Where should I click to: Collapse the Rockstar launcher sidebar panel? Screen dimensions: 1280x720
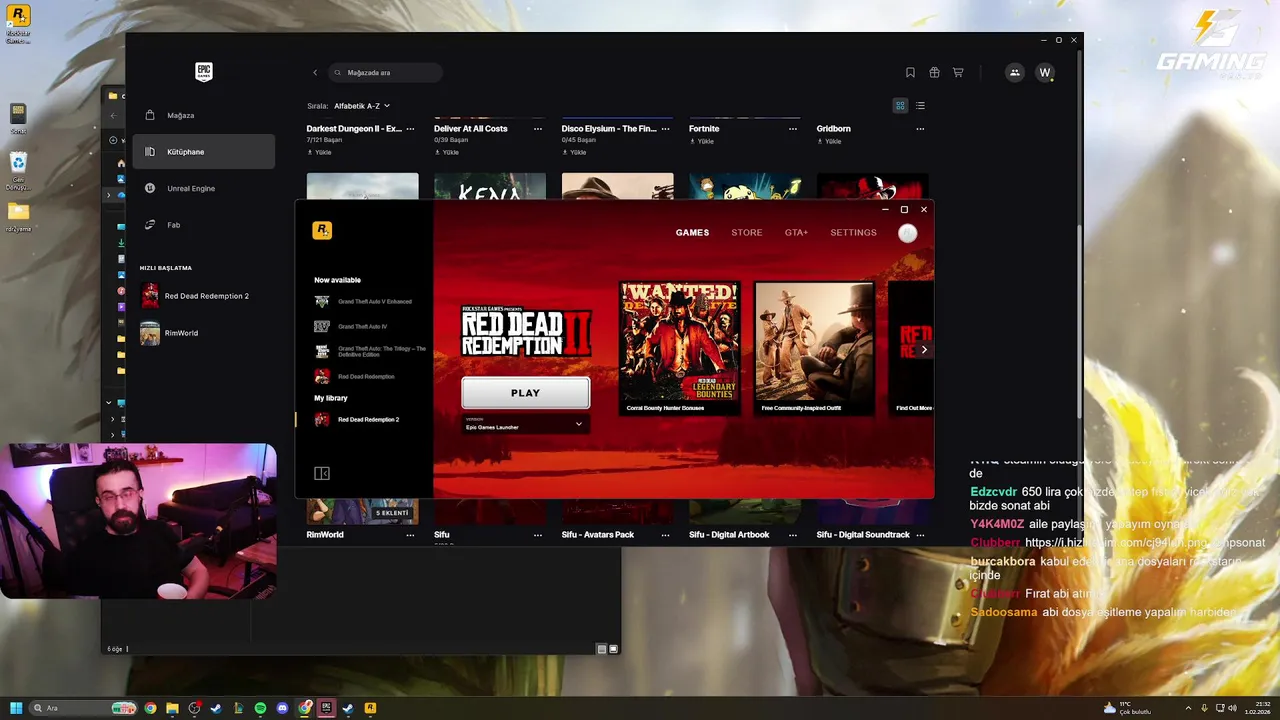point(322,473)
